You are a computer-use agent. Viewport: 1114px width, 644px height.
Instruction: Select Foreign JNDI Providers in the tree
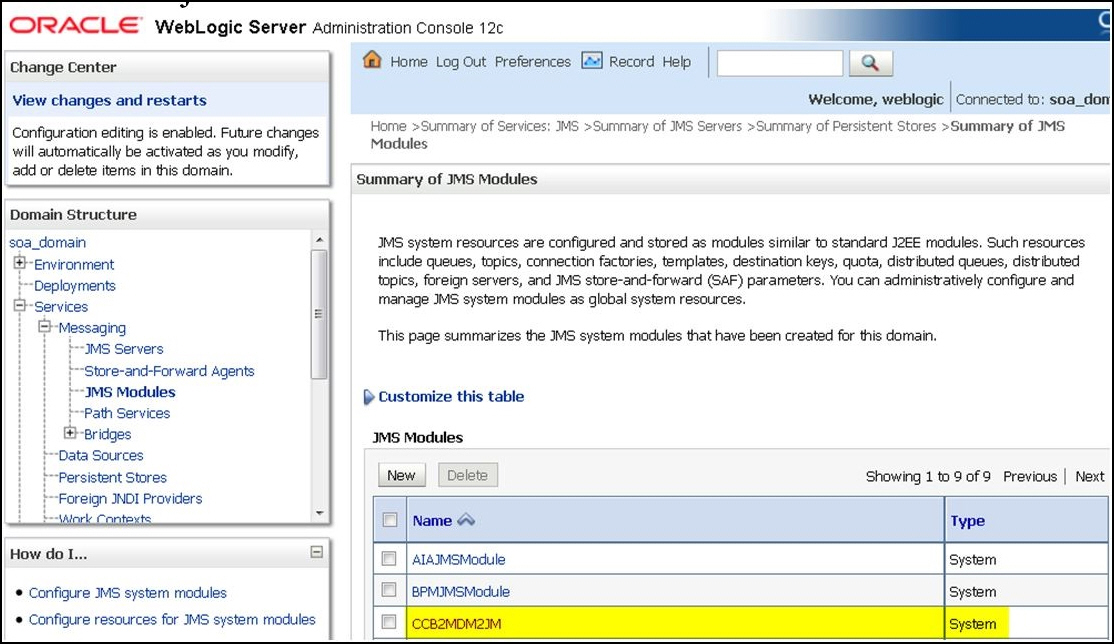(130, 498)
